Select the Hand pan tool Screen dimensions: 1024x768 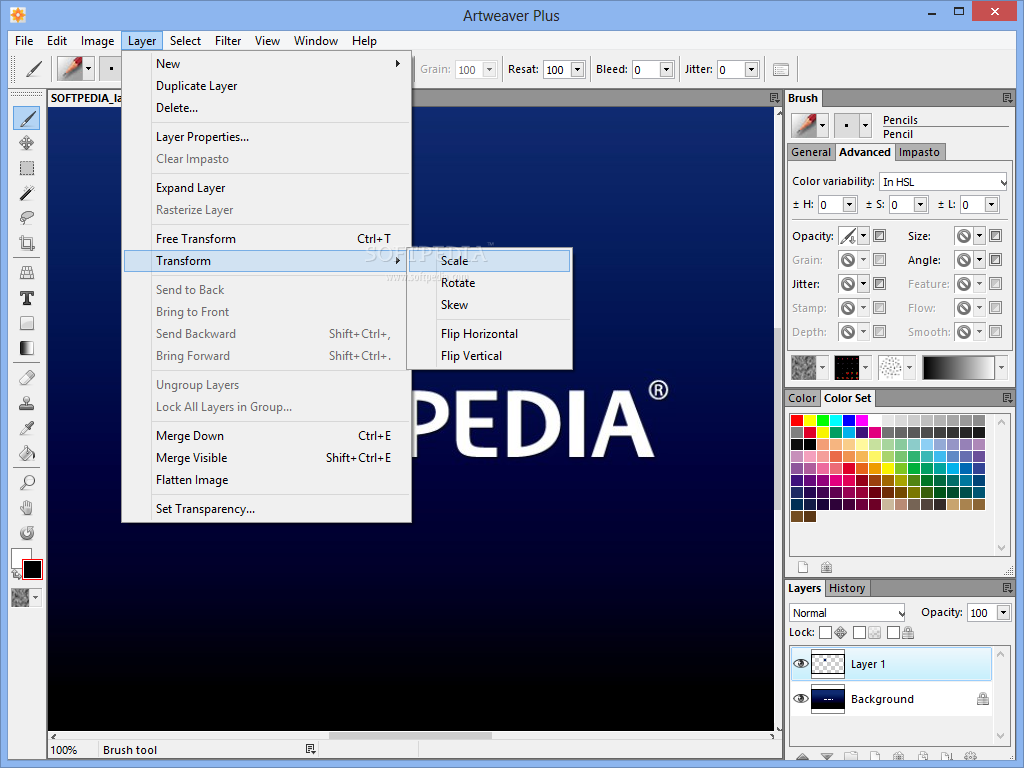27,507
